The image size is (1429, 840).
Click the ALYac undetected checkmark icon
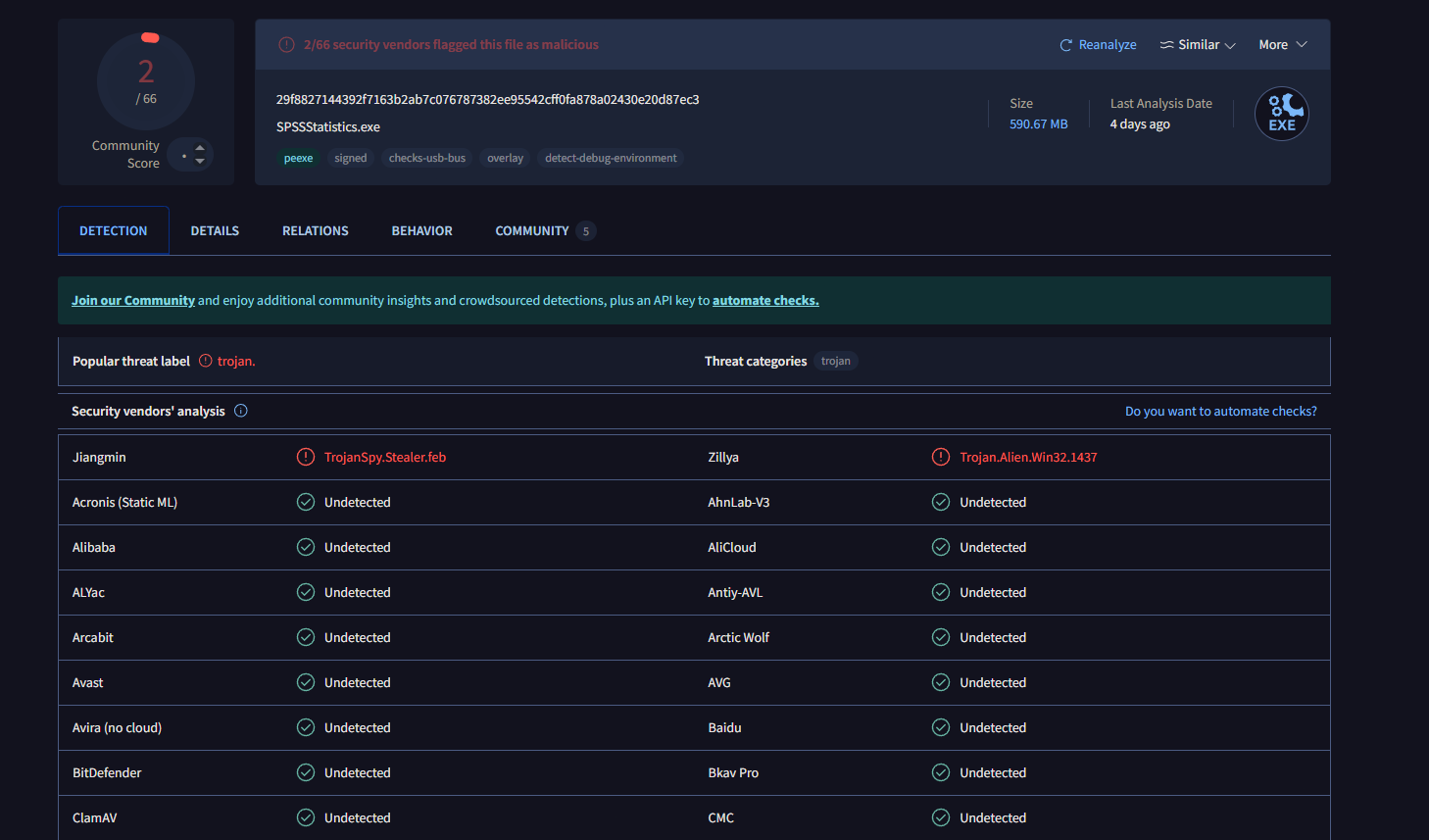[x=306, y=592]
